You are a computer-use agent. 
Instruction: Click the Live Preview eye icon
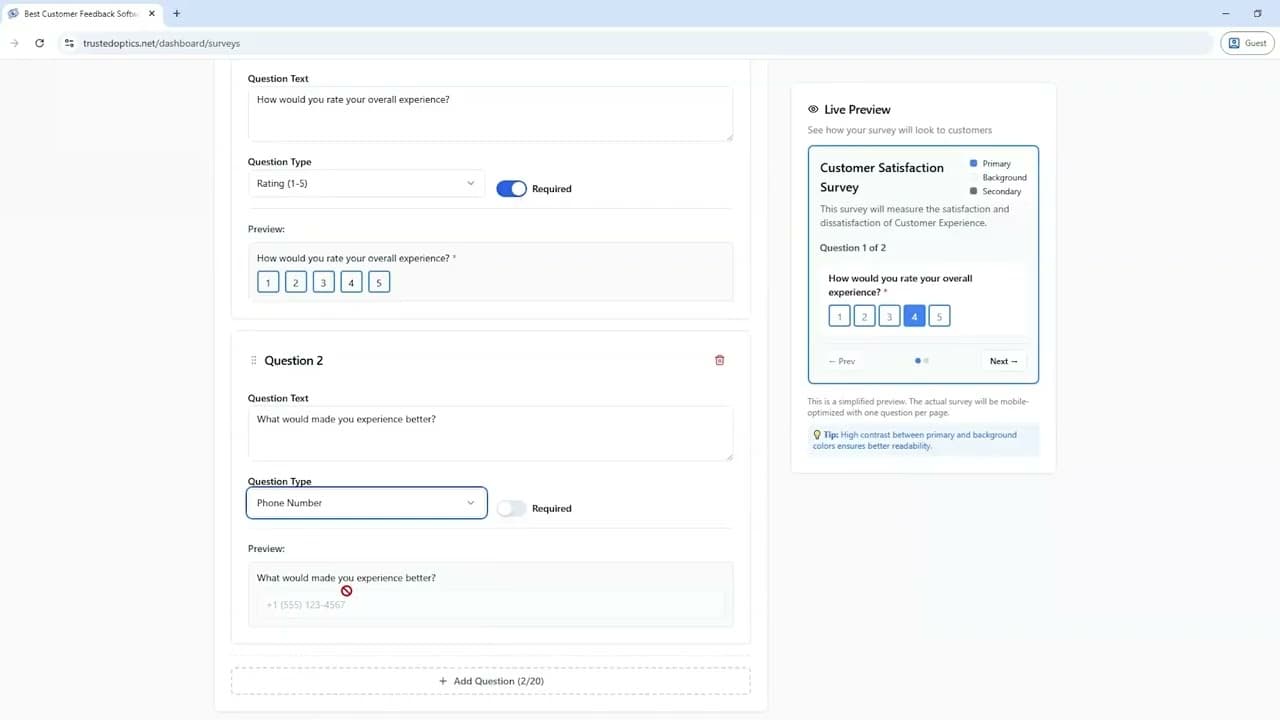tap(813, 109)
